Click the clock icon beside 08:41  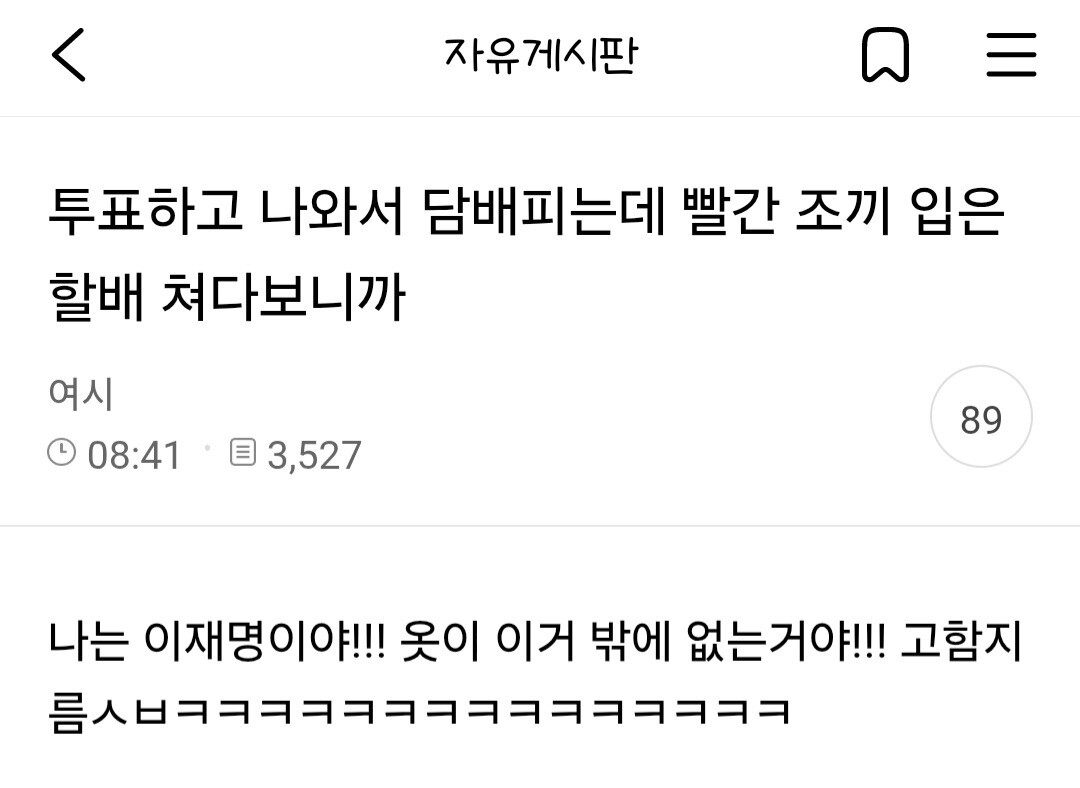pyautogui.click(x=61, y=453)
